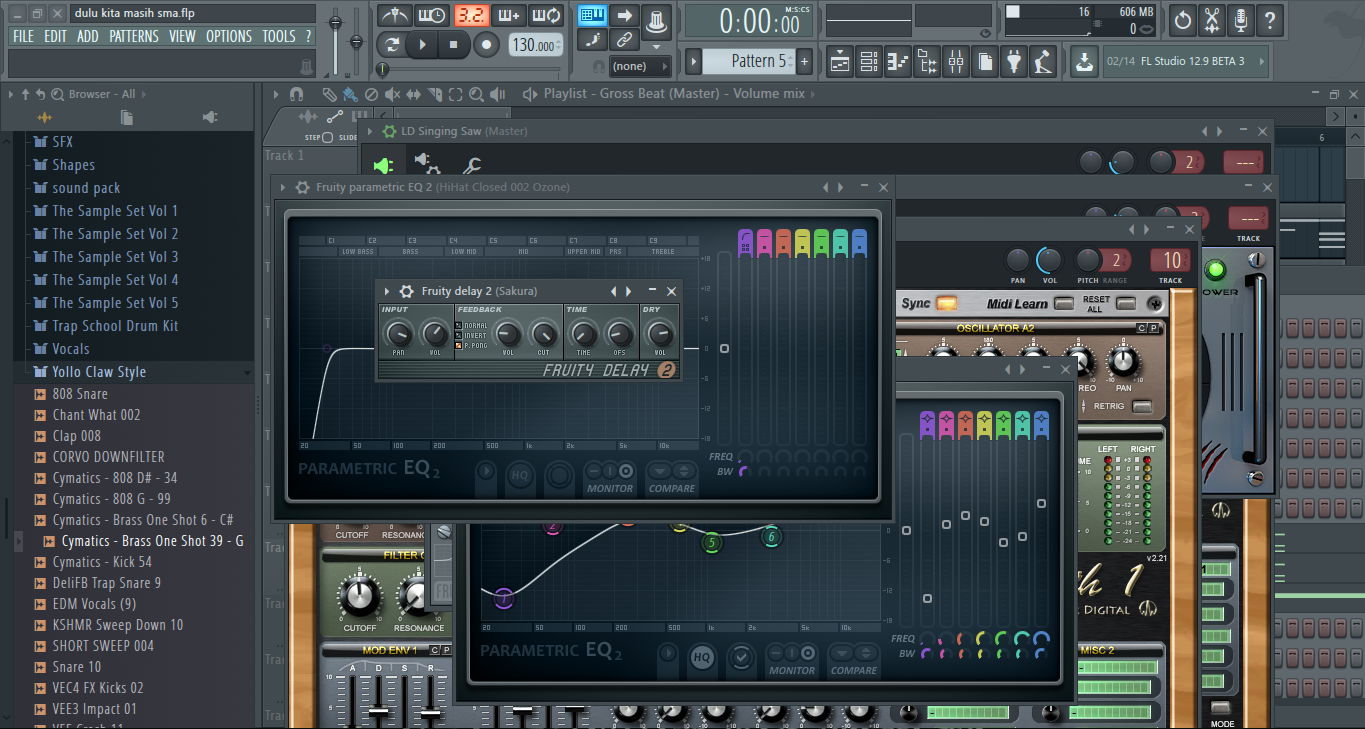
Task: Open LD Singing Saw window menu arrow
Action: coord(369,131)
